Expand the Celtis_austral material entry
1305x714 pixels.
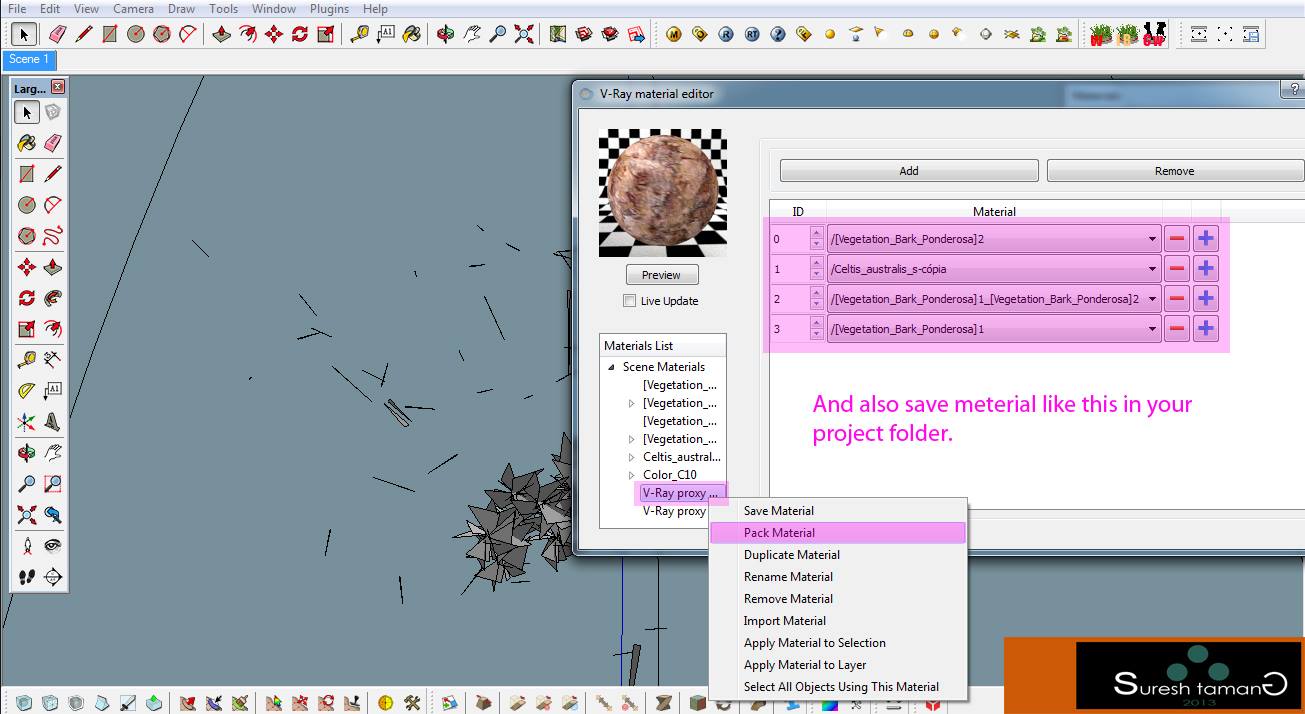(631, 457)
